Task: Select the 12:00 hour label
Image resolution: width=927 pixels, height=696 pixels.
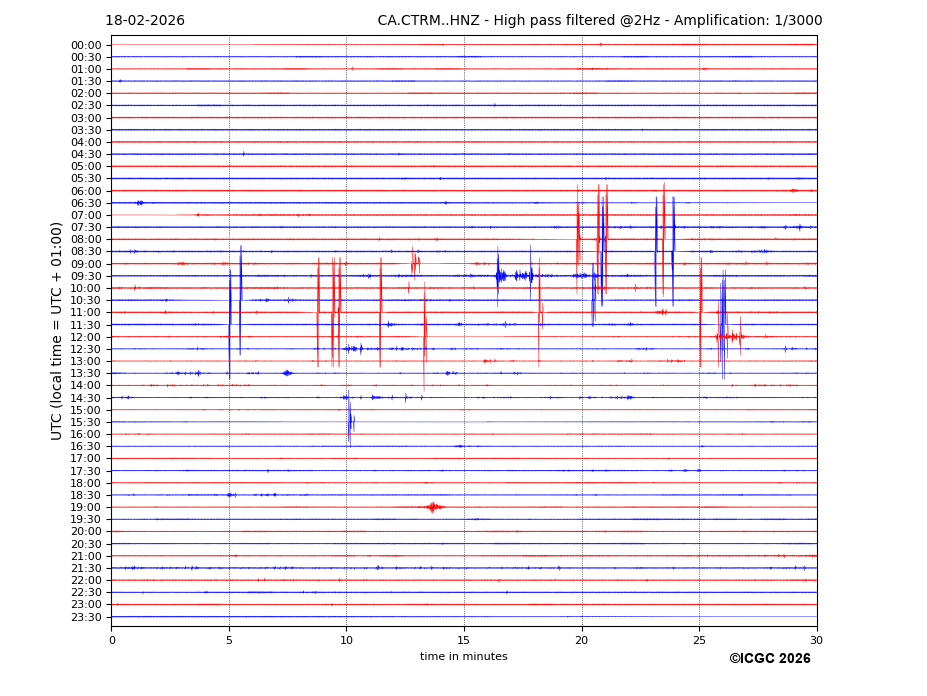Action: point(86,337)
